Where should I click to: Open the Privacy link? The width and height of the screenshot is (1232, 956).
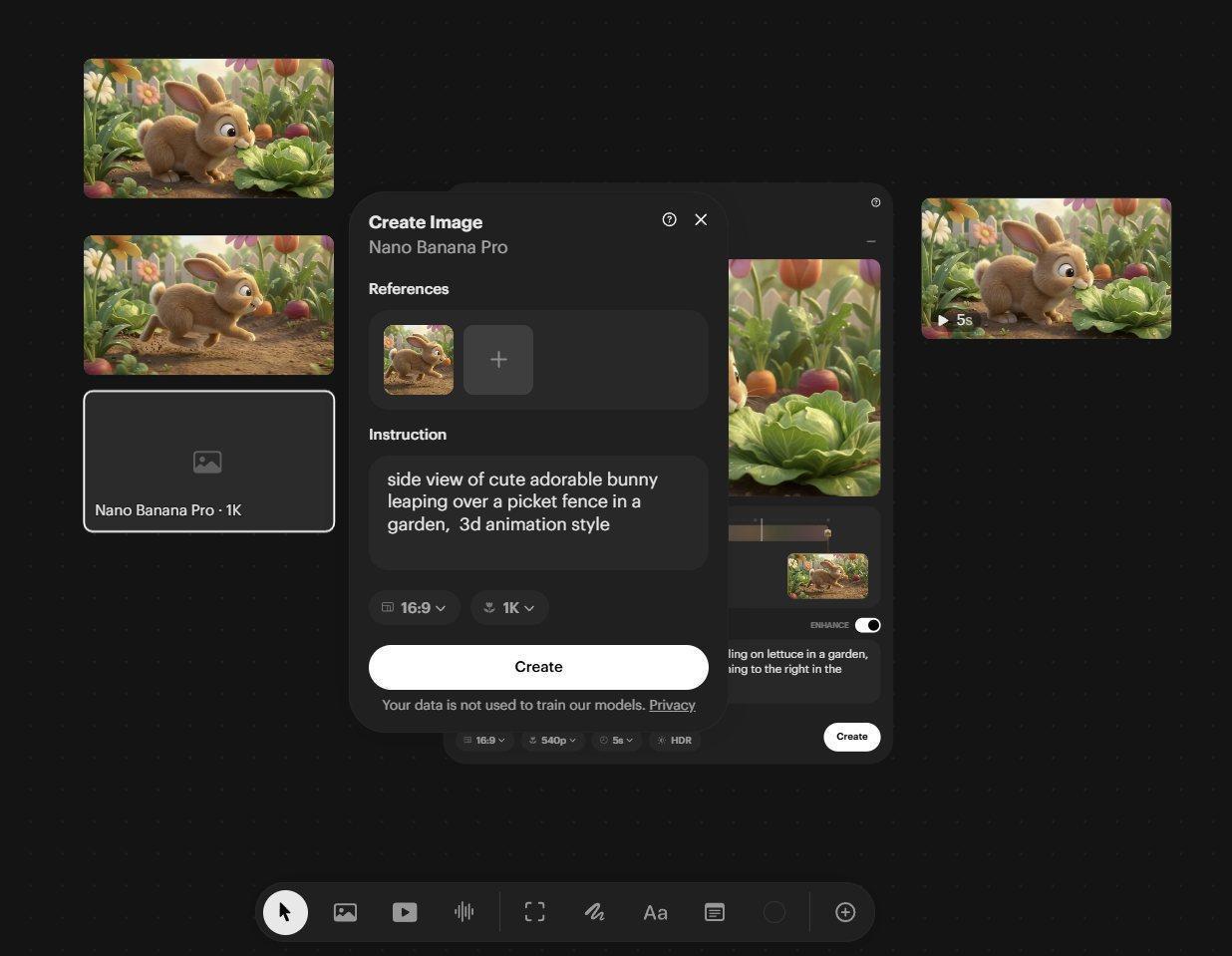672,705
